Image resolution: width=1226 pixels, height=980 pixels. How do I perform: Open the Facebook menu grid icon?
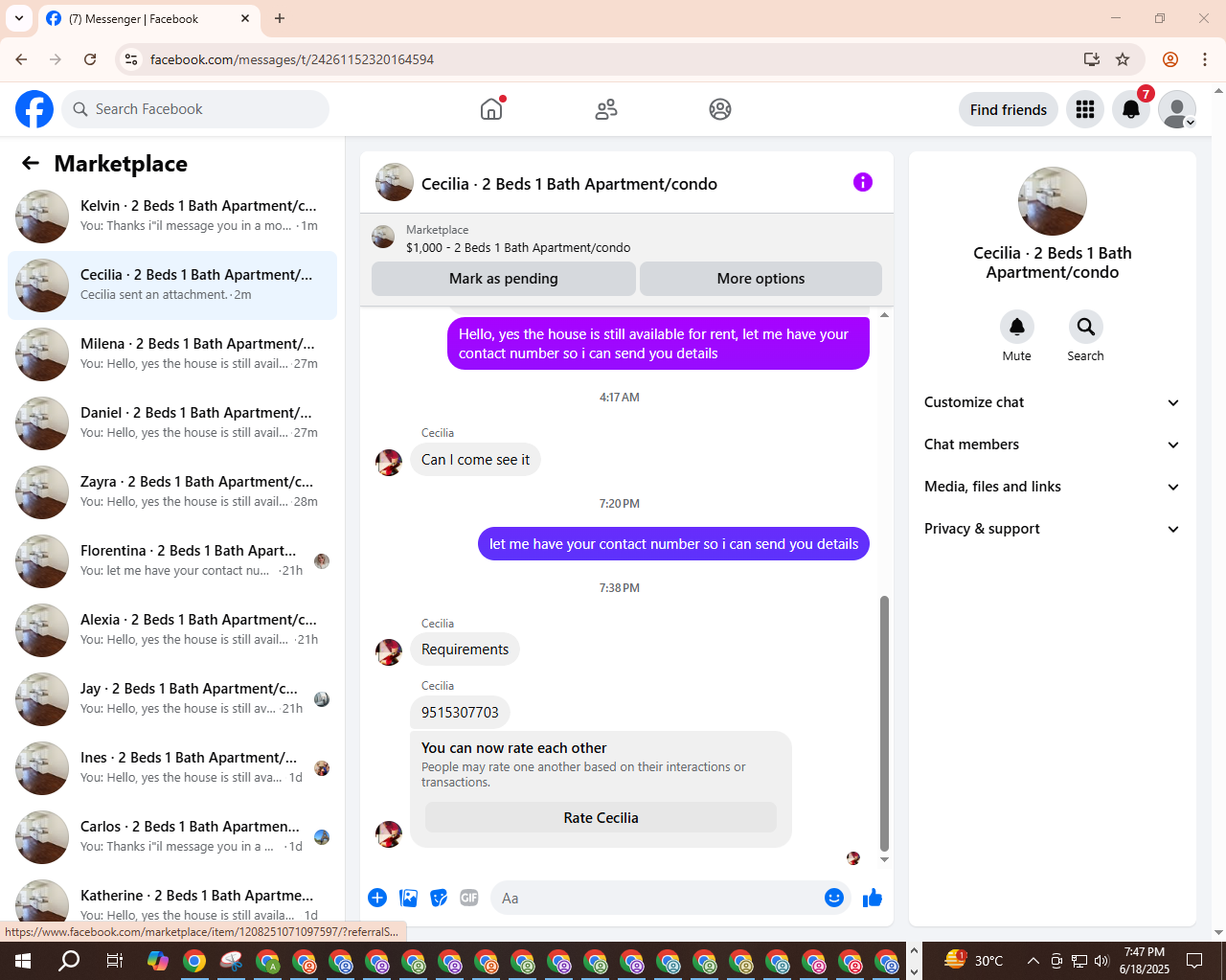click(x=1085, y=109)
